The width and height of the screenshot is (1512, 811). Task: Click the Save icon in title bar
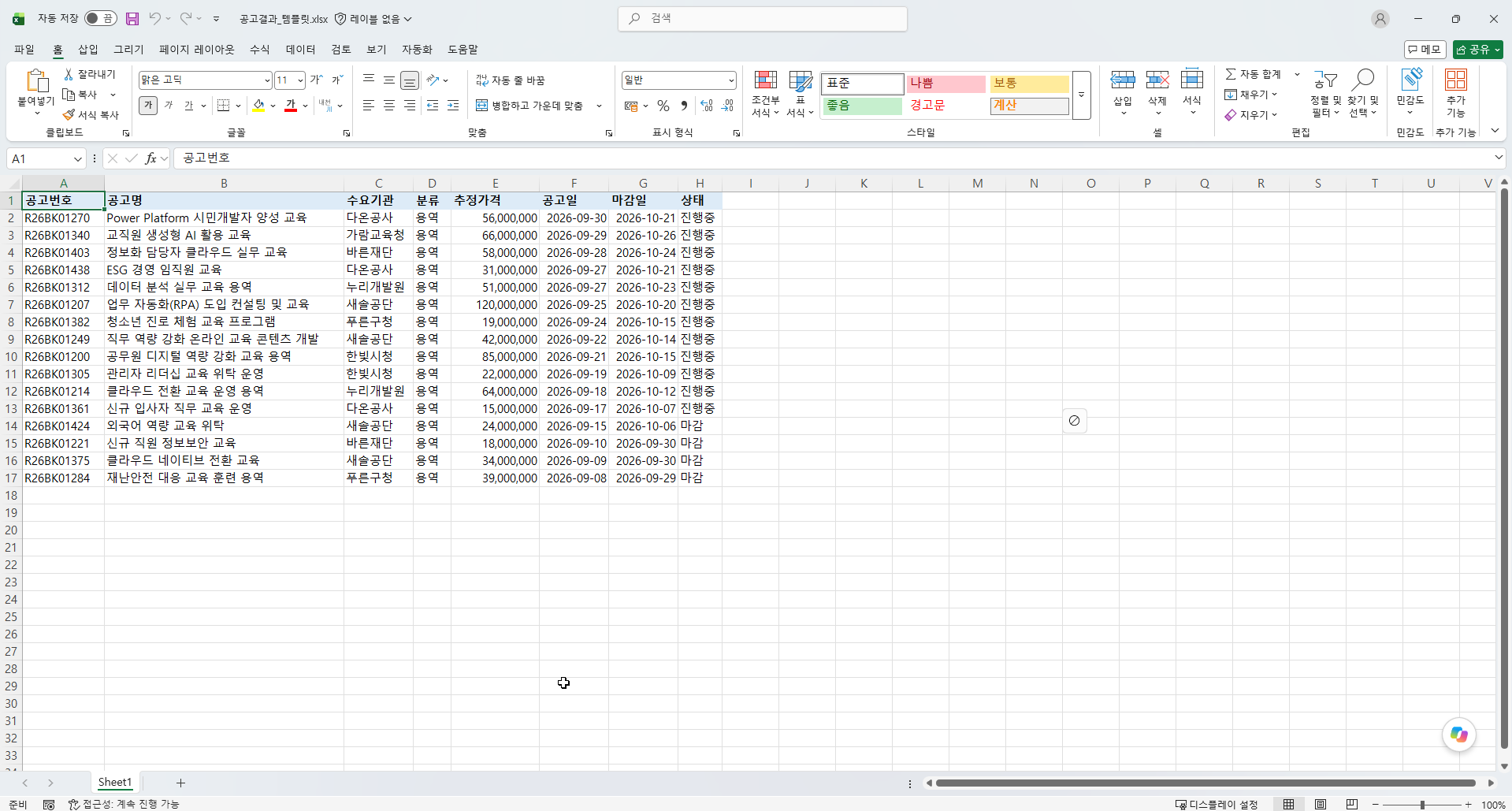point(132,18)
